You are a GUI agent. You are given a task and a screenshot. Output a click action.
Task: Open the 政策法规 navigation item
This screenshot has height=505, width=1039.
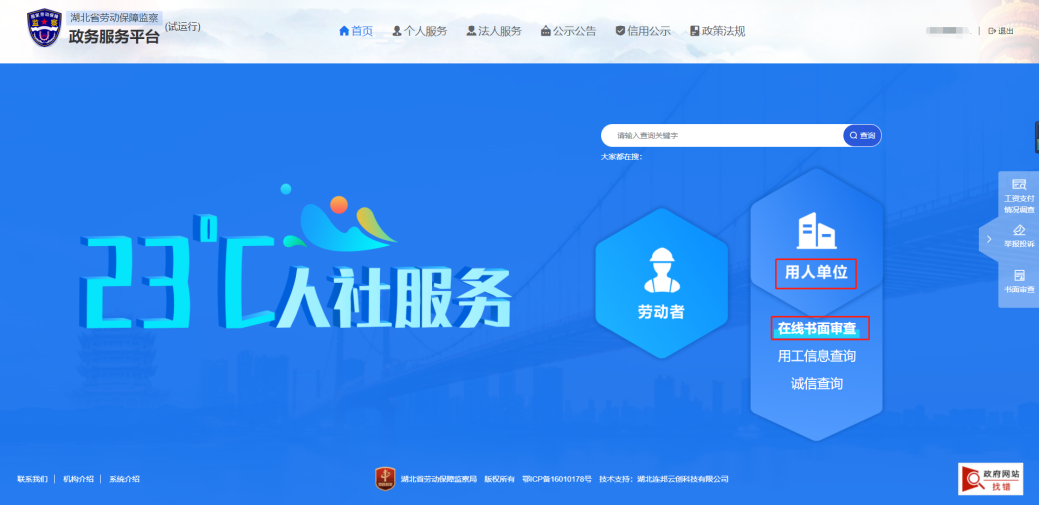pyautogui.click(x=717, y=31)
